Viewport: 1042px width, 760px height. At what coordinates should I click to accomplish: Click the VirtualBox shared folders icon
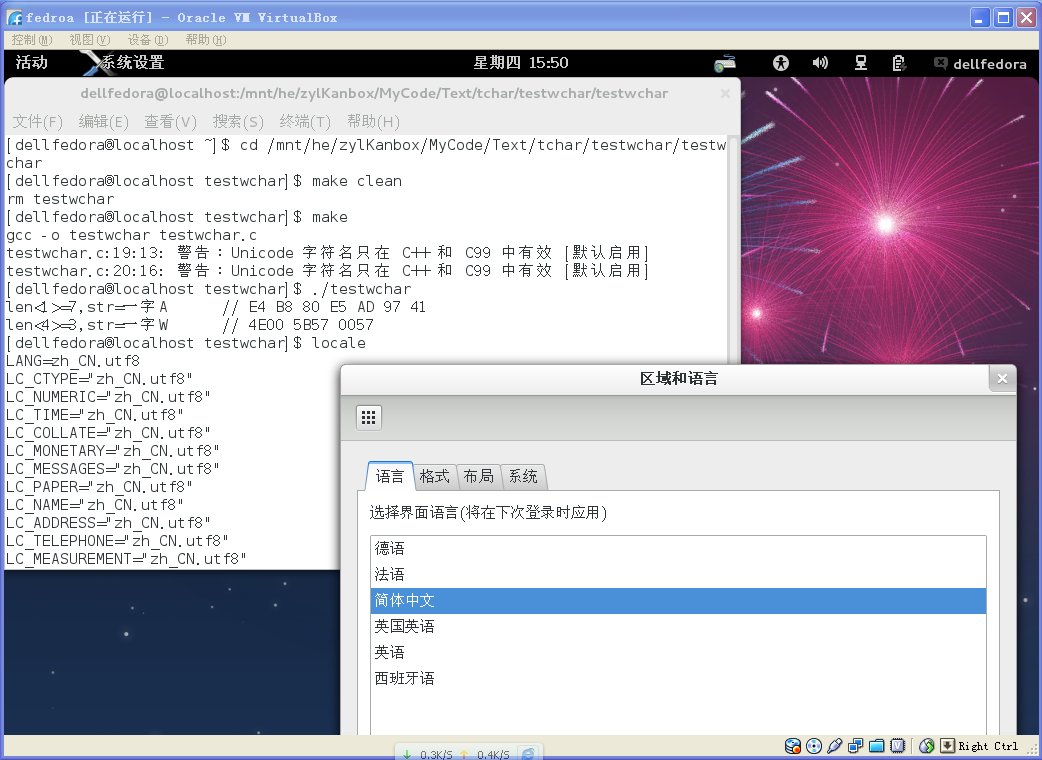877,746
